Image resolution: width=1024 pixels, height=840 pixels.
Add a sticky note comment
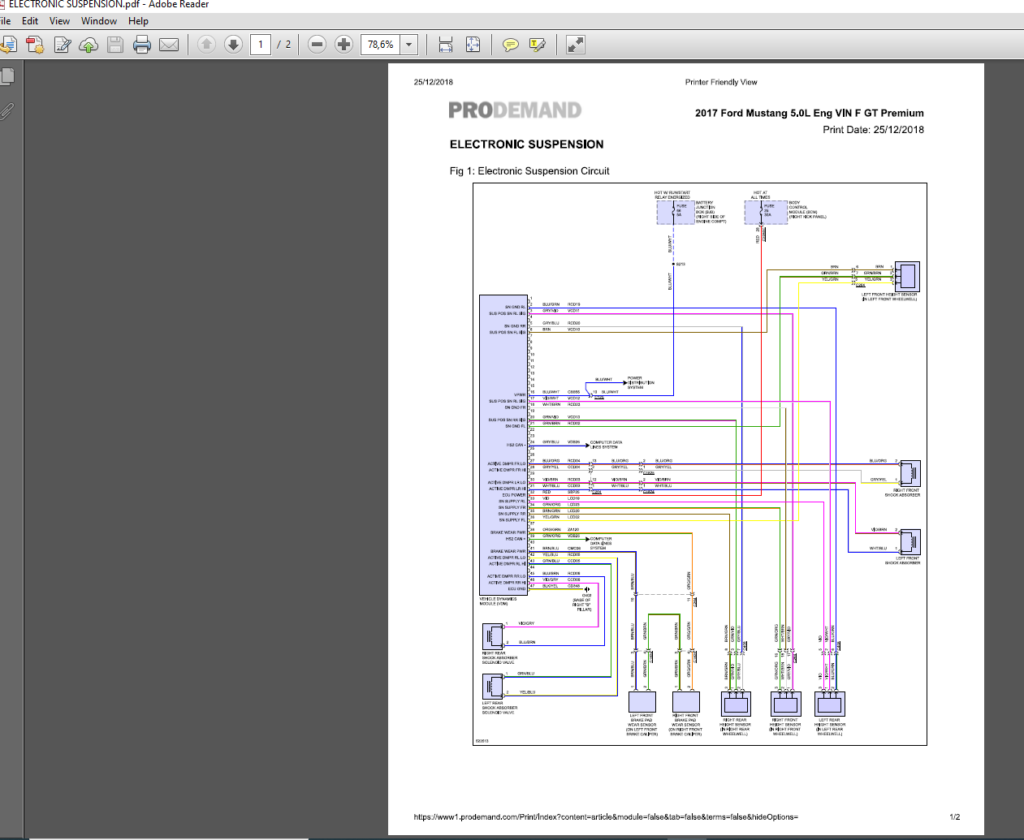tap(510, 44)
